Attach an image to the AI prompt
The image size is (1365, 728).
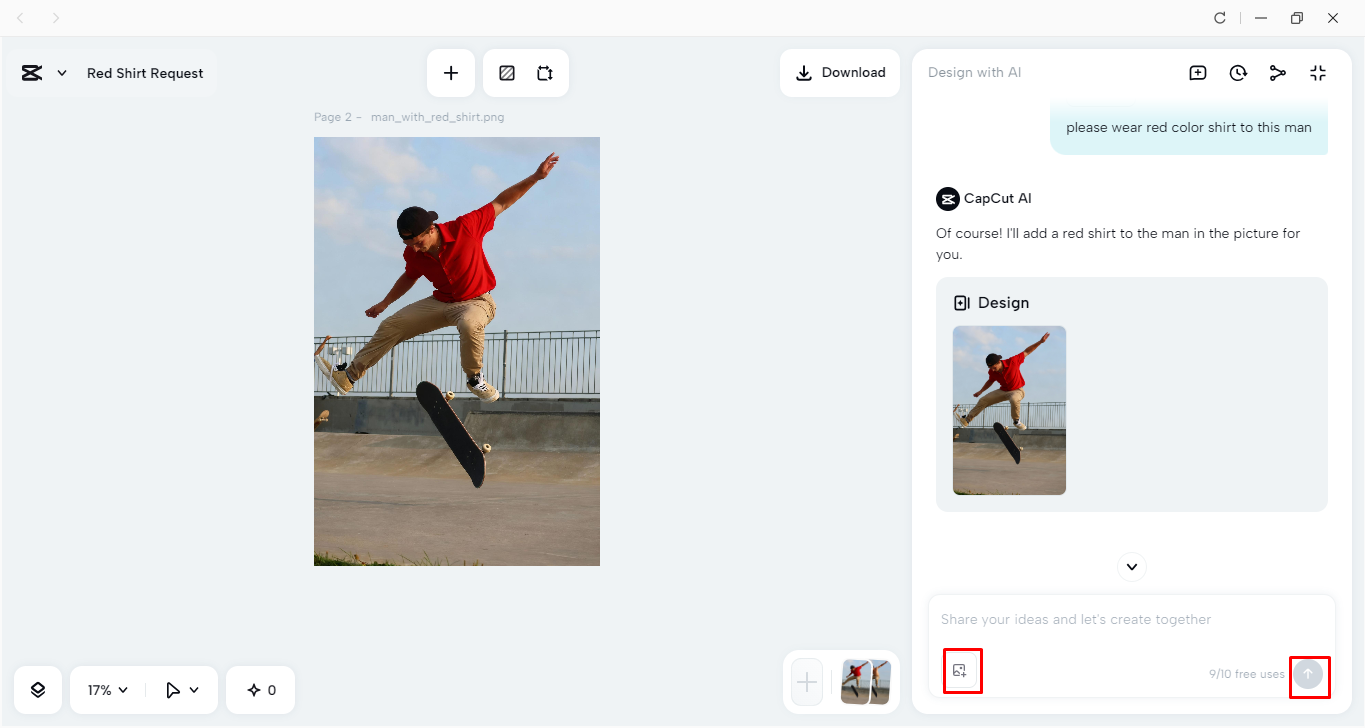pyautogui.click(x=962, y=671)
